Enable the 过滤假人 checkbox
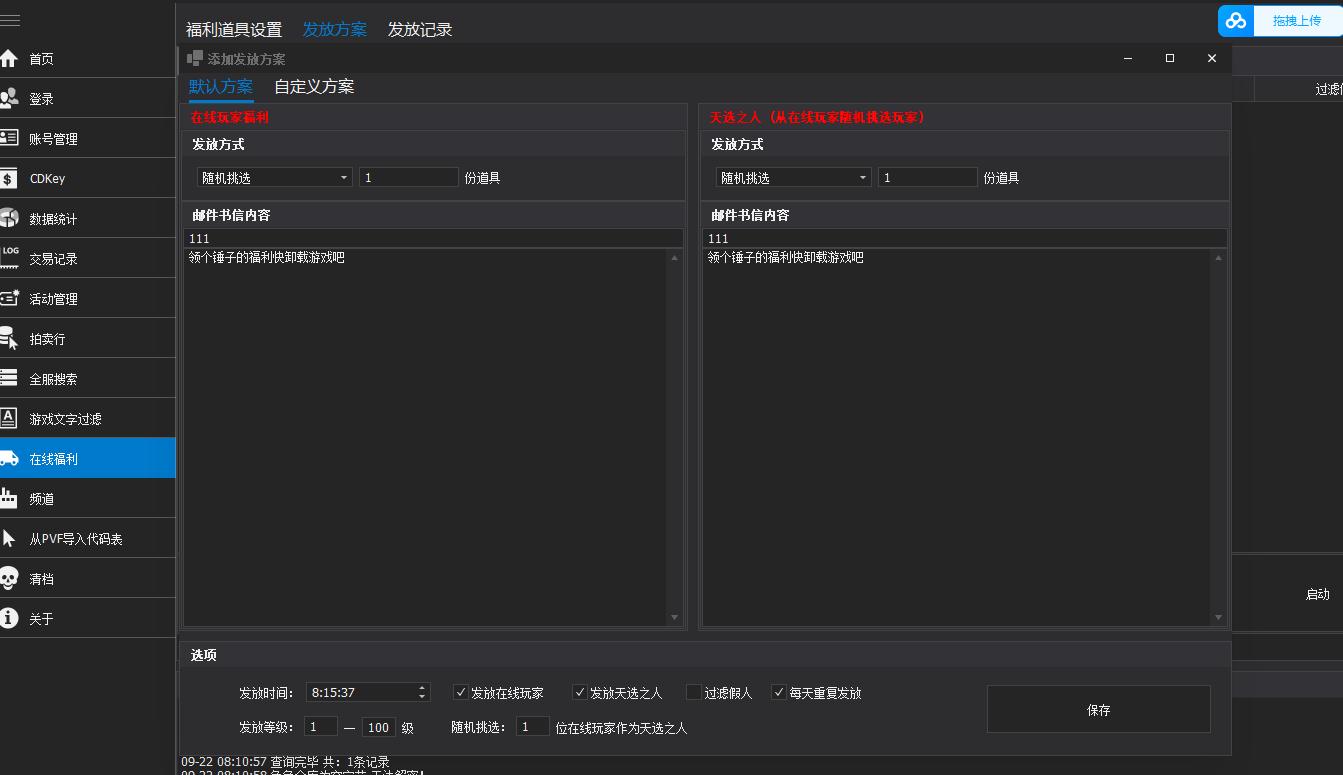 (694, 692)
